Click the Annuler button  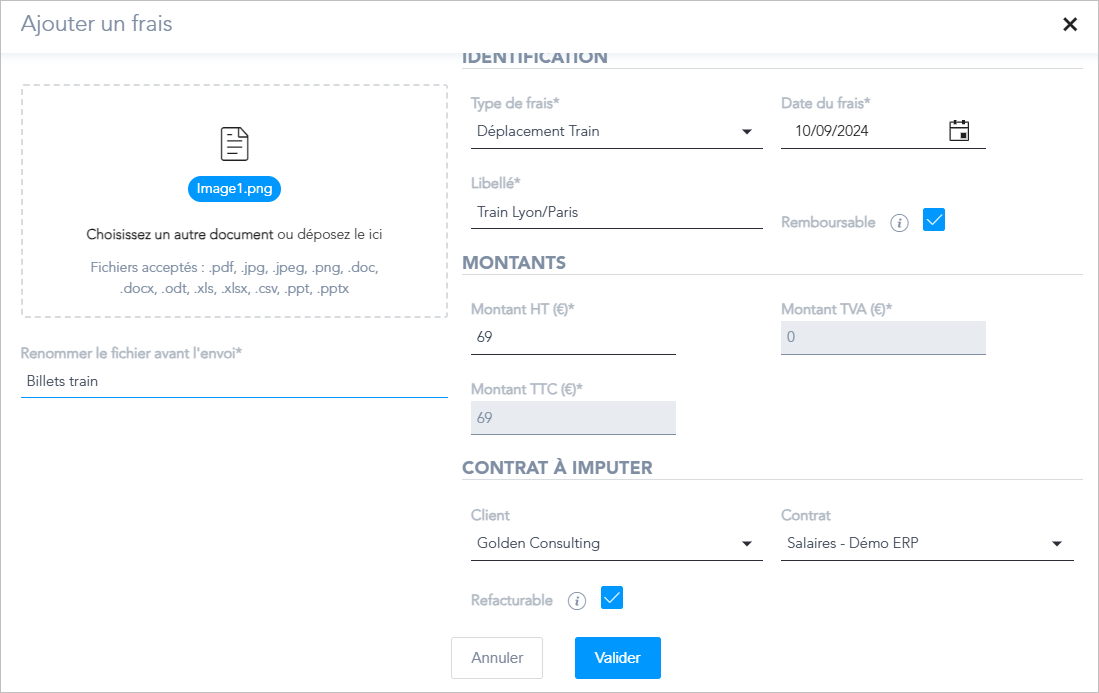(497, 658)
